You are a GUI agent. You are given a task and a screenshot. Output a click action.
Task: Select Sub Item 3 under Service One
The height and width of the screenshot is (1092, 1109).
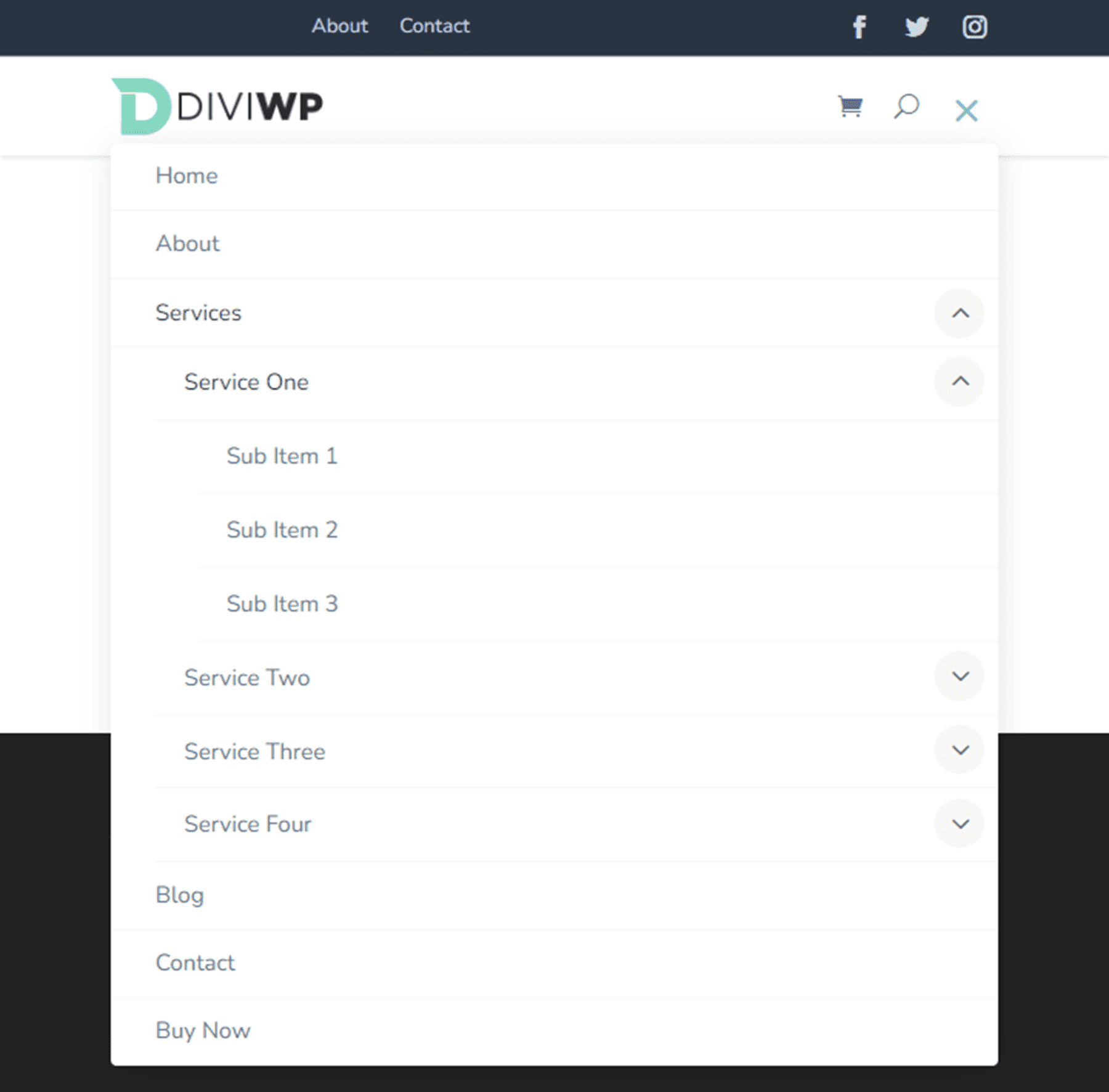pyautogui.click(x=282, y=604)
